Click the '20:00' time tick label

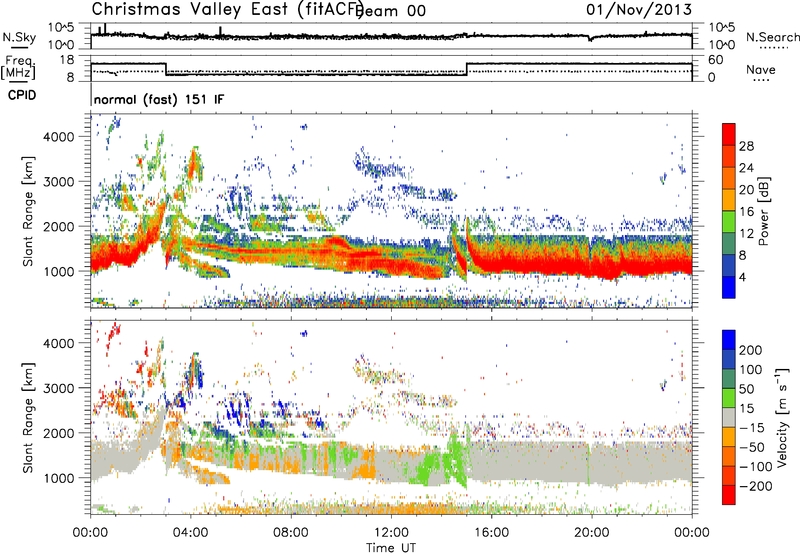(x=592, y=533)
